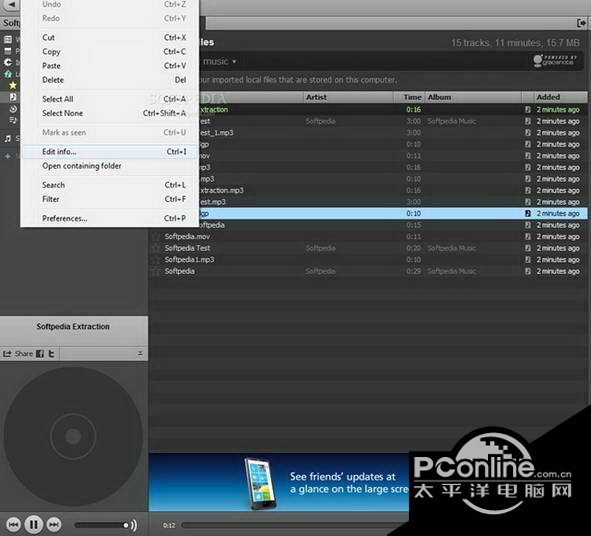Click the file icon in Softpedia1.mp3 row
591x536 pixels.
(528, 260)
